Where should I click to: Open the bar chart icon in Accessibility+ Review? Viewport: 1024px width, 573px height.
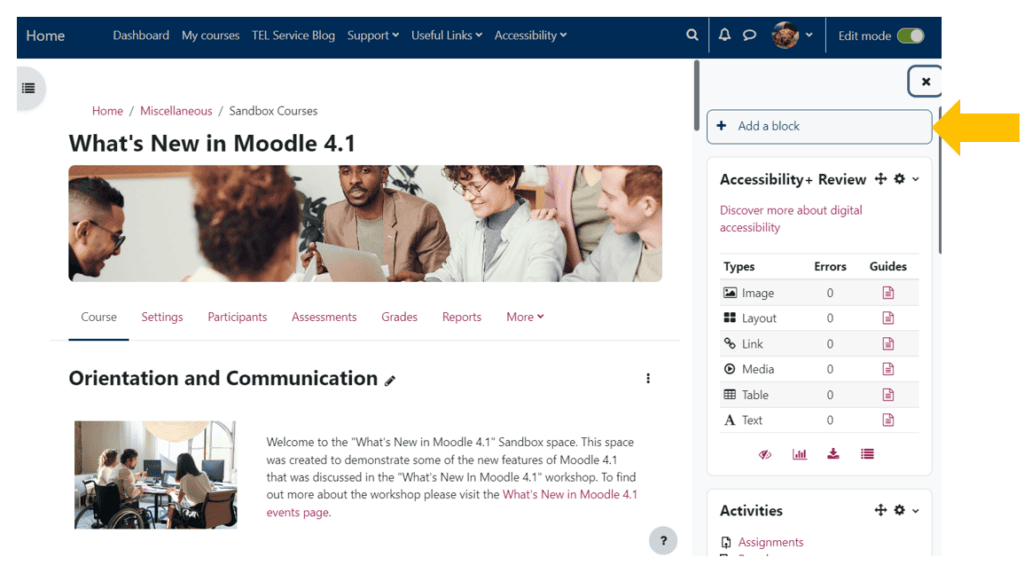[799, 454]
